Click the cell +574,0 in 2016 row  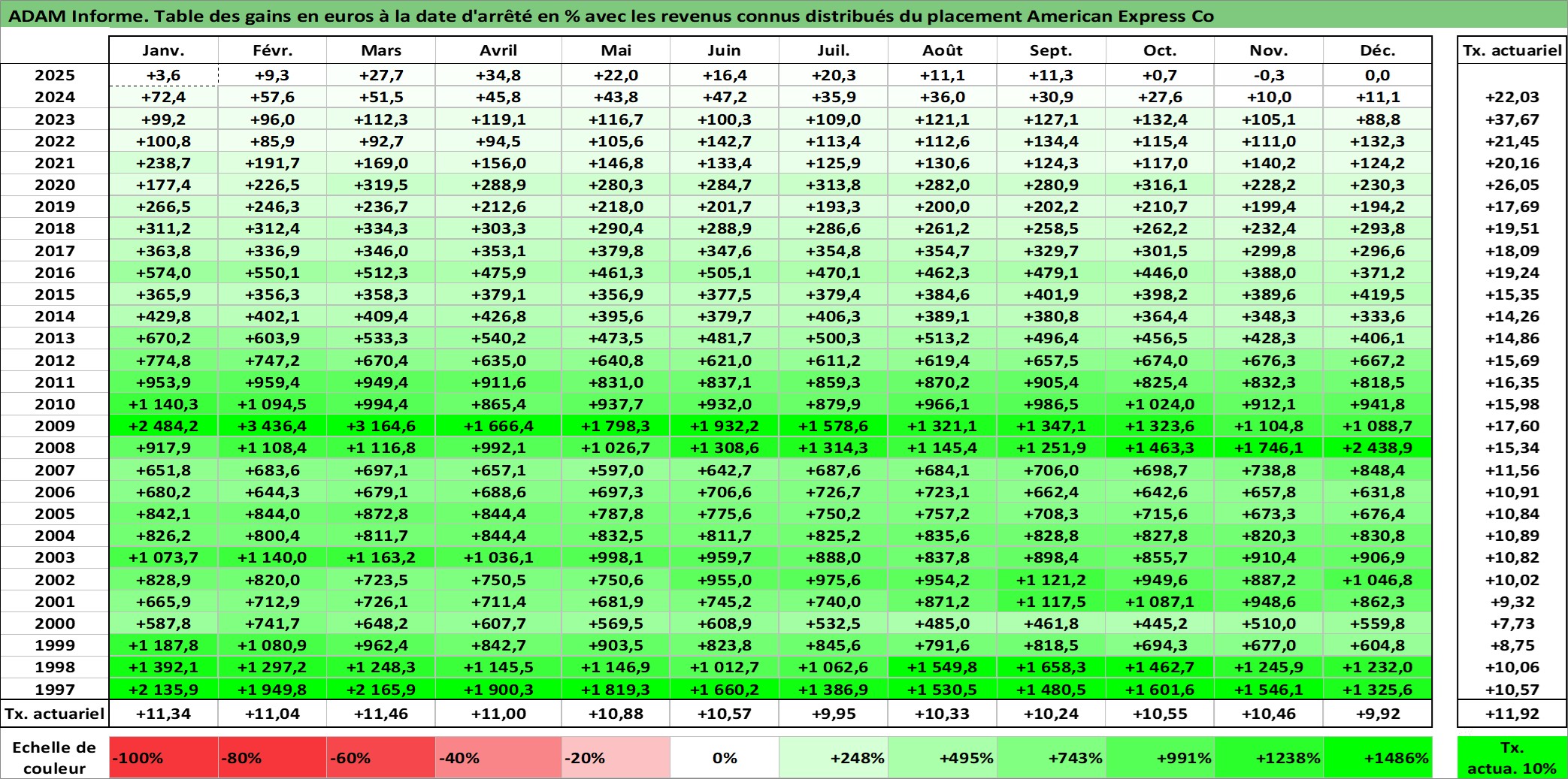(x=164, y=273)
